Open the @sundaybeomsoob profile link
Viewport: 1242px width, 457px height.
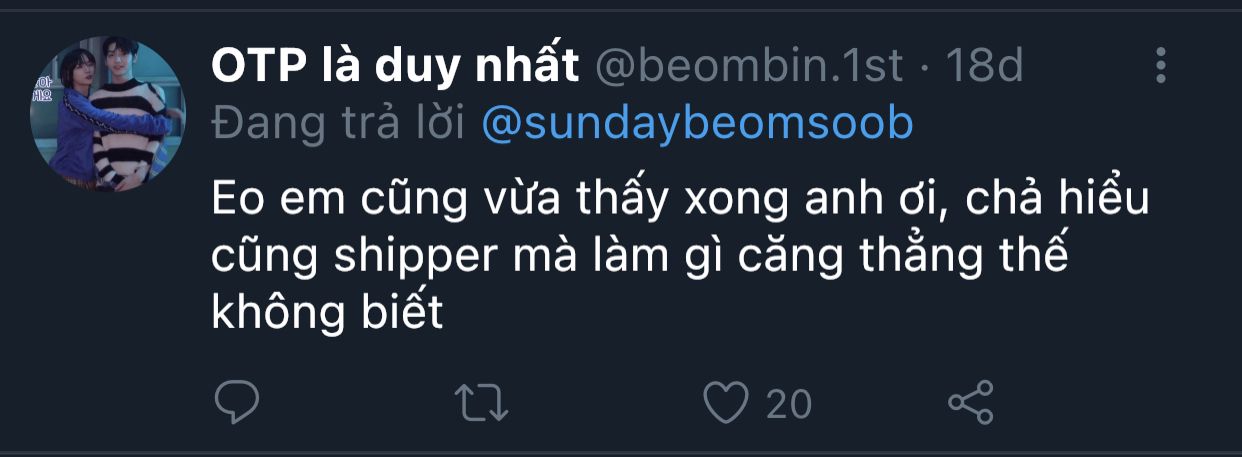click(x=697, y=123)
